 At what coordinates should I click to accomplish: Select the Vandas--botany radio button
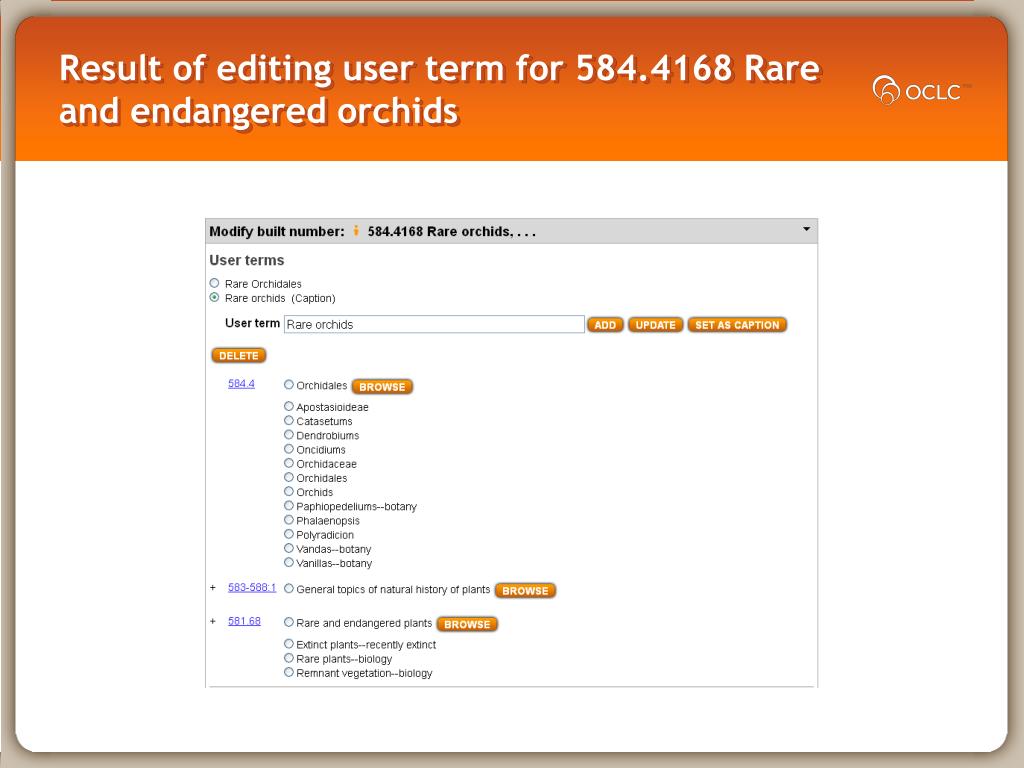289,549
